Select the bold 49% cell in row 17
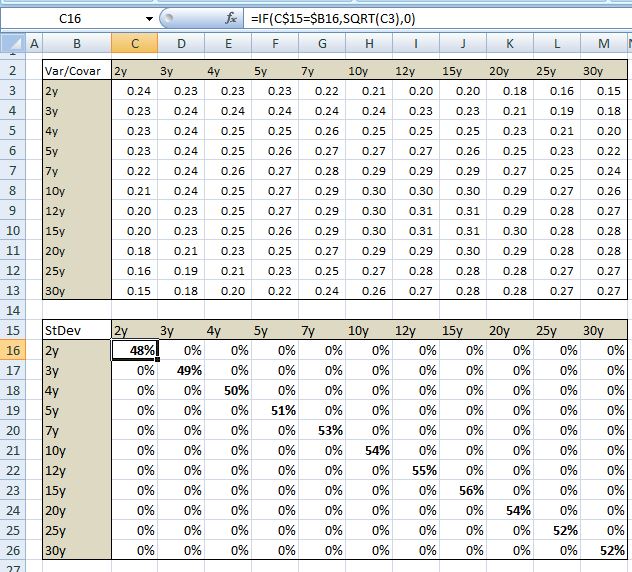Screen dimensions: 632x572 (x=181, y=370)
